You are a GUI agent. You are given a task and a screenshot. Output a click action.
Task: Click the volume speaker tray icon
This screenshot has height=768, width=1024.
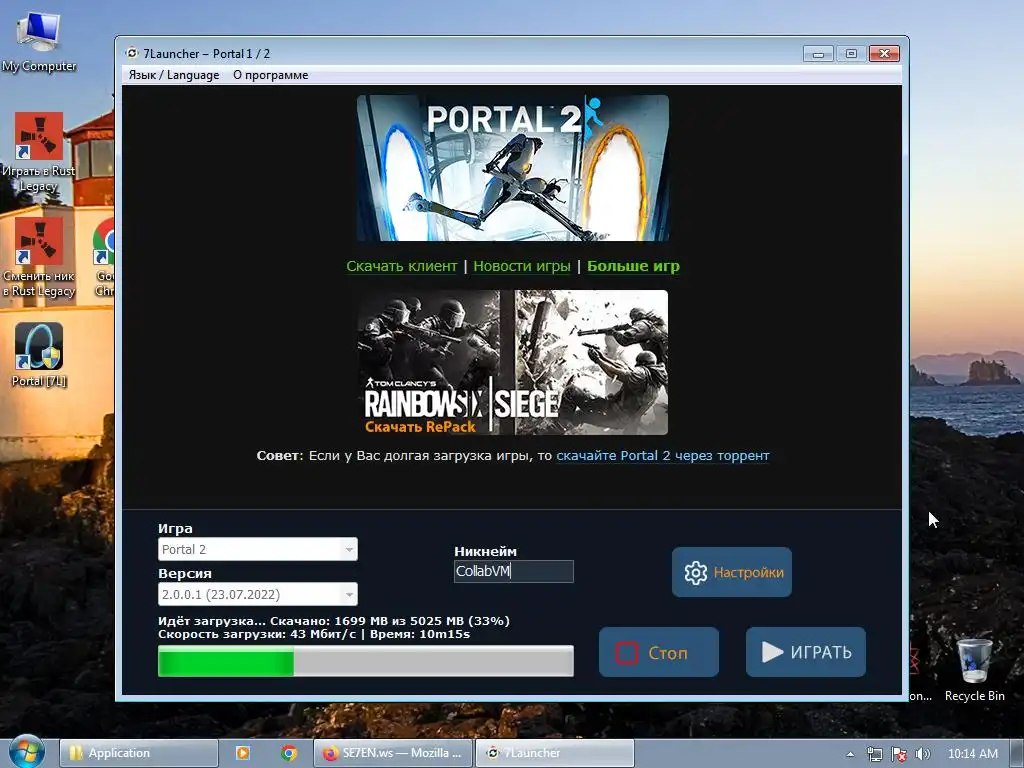[x=922, y=754]
